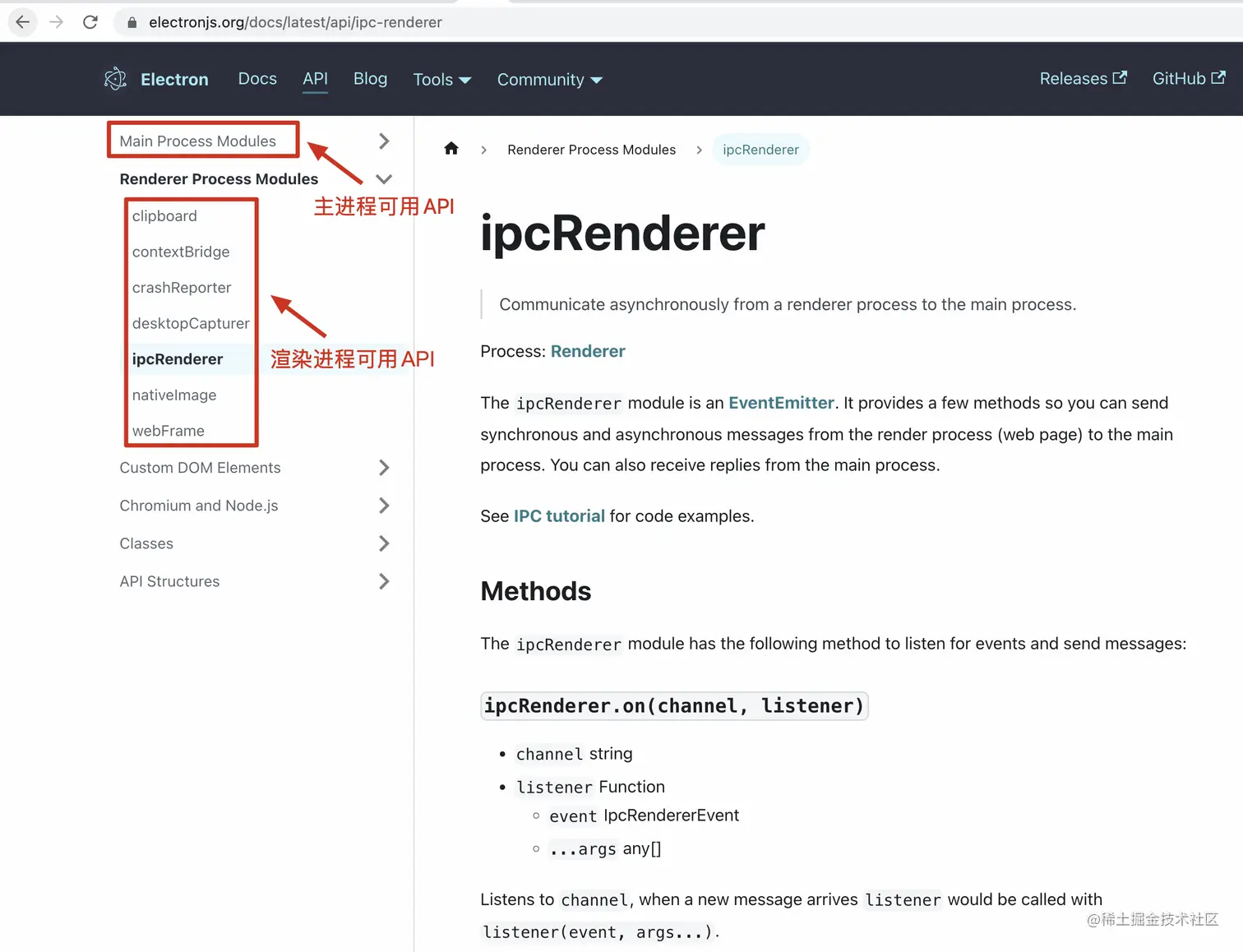Open the Community dropdown menu
The height and width of the screenshot is (952, 1243).
[x=549, y=79]
